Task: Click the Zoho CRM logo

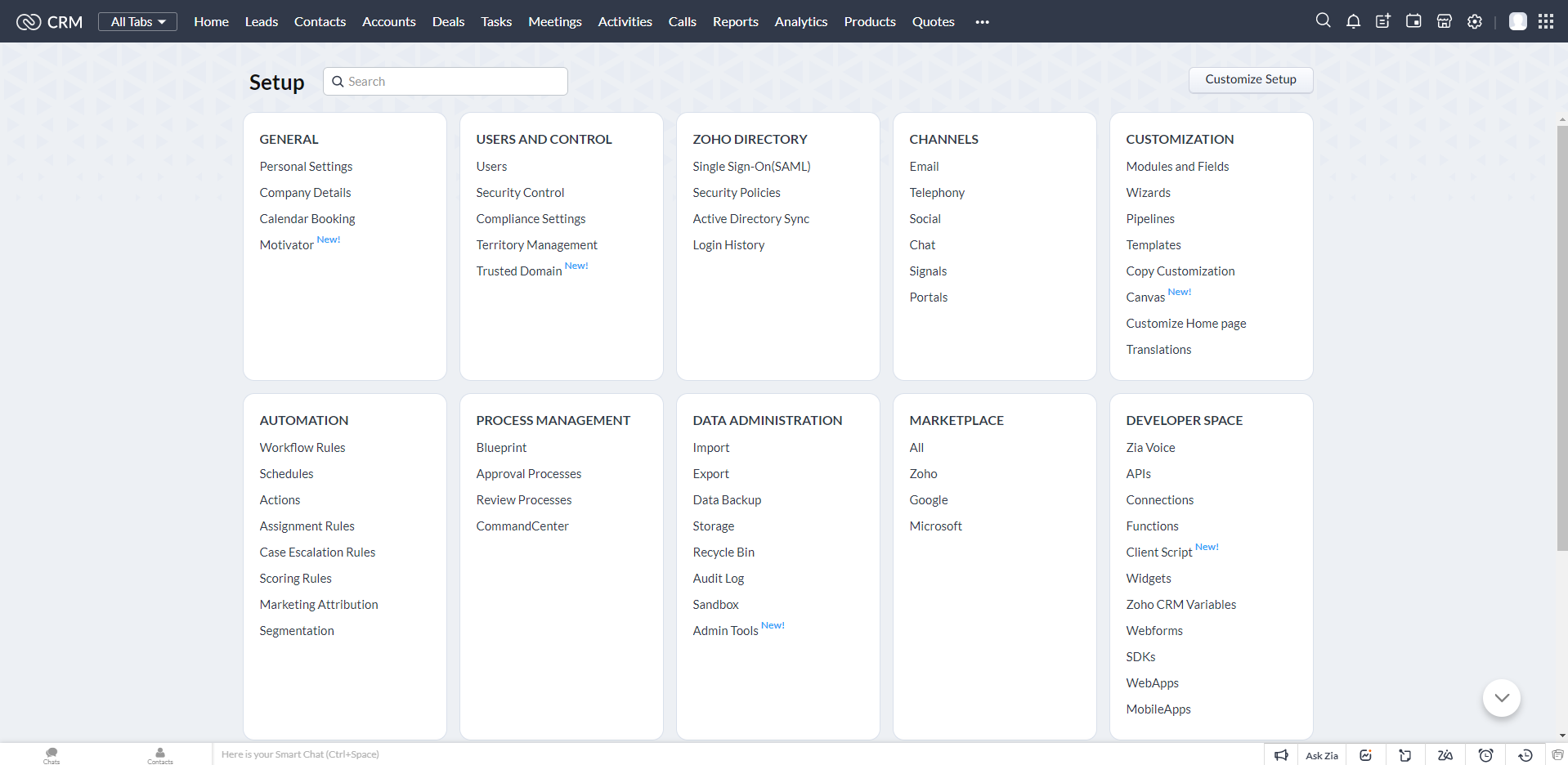Action: coord(50,21)
